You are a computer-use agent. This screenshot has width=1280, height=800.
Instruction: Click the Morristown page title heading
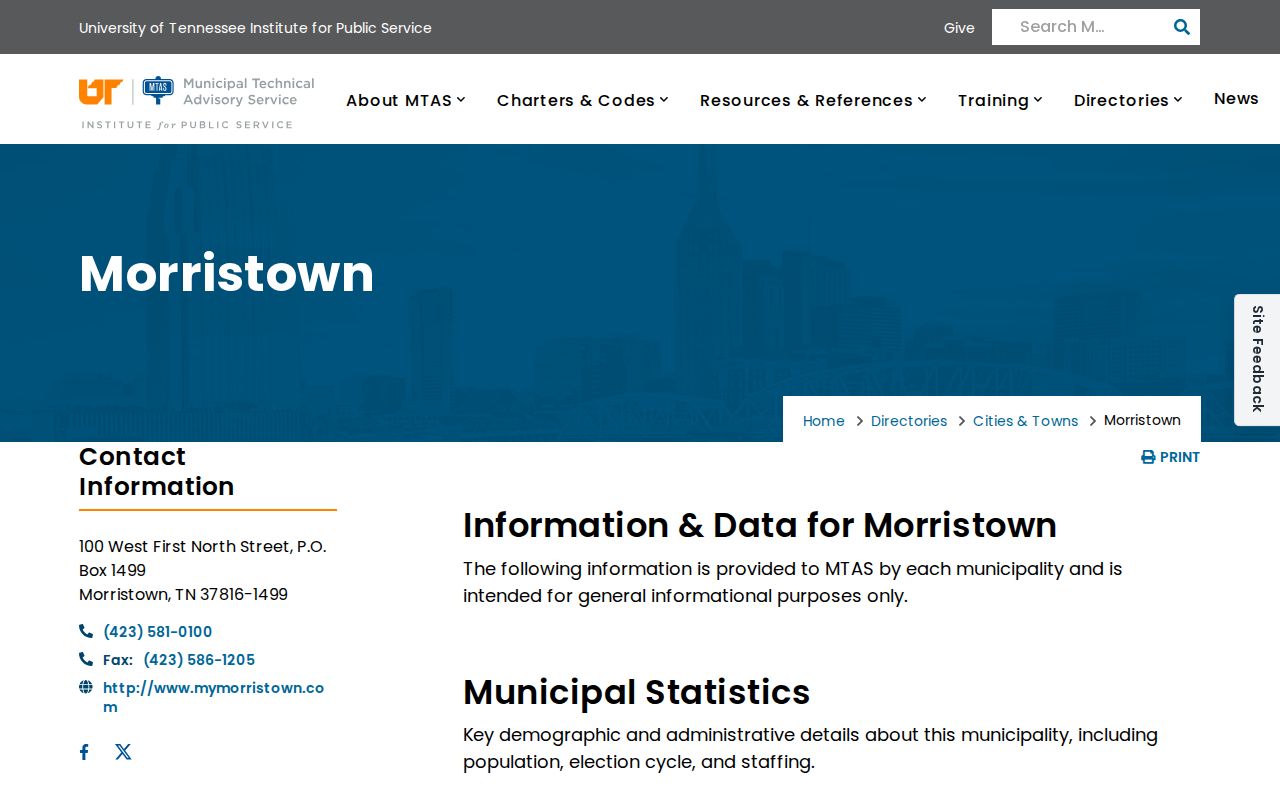coord(227,273)
